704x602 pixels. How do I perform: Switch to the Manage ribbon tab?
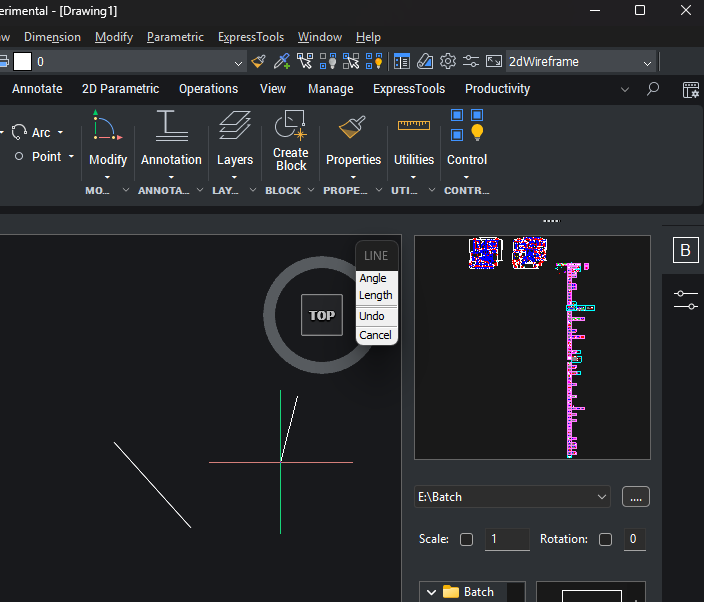[330, 89]
